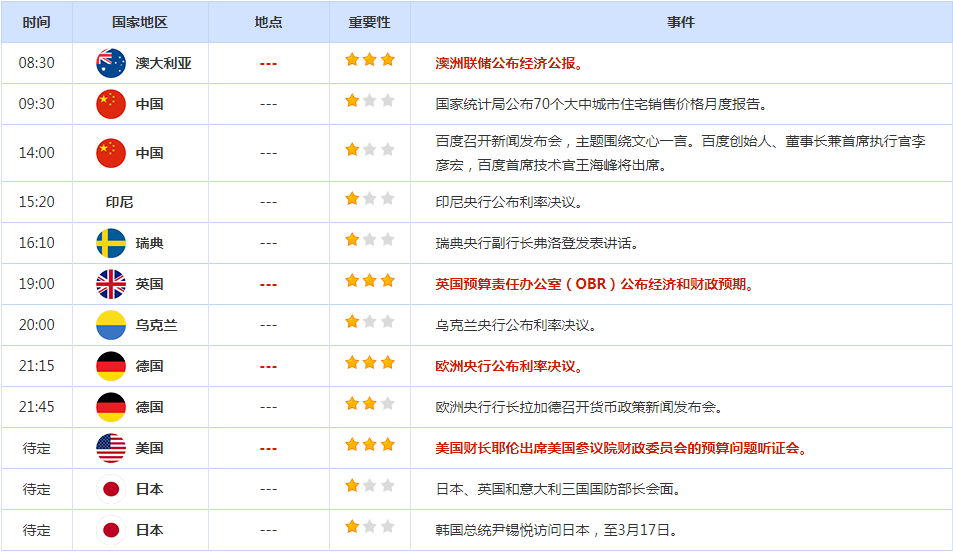The width and height of the screenshot is (953, 555).
Task: Click the two-star rating in the 21:45 row
Action: [x=370, y=404]
